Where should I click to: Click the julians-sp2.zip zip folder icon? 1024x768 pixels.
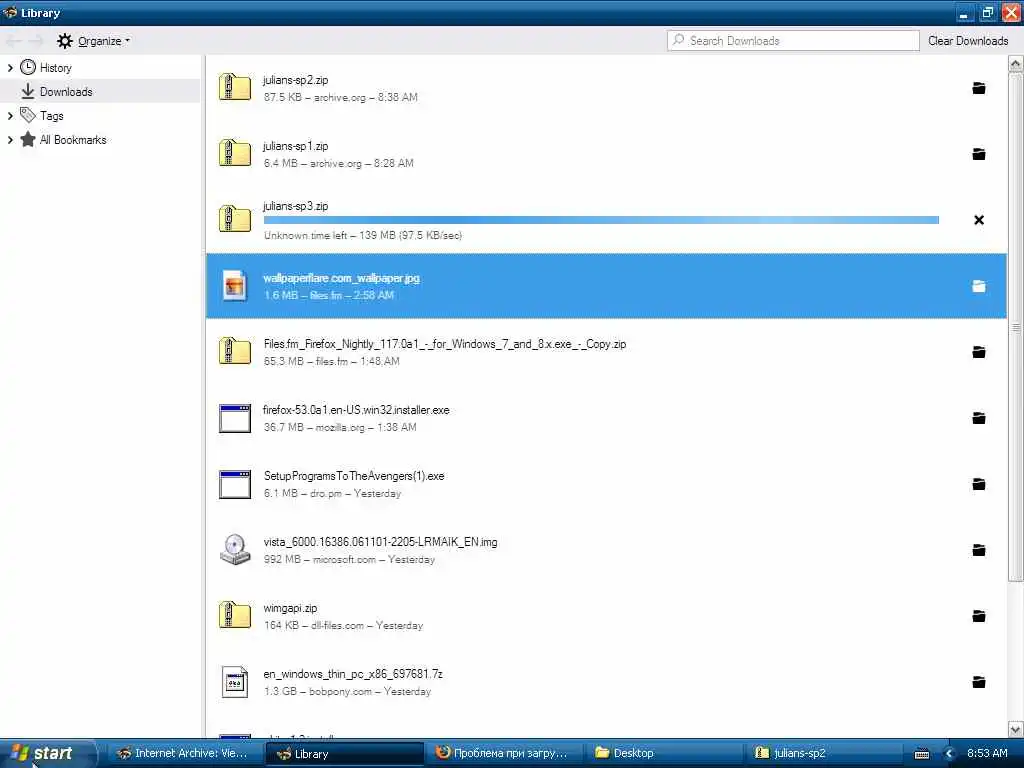tap(234, 87)
